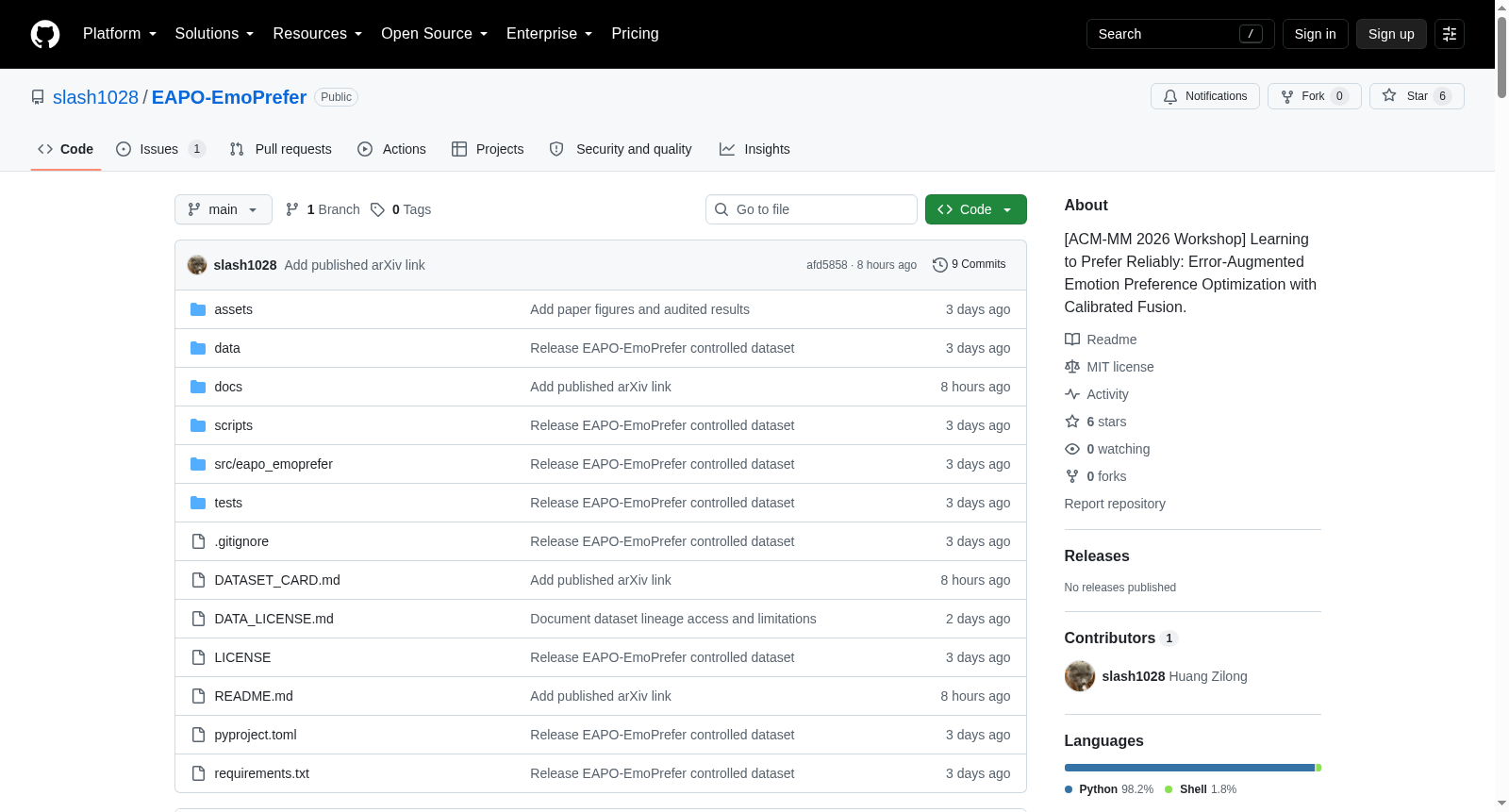Click the commit history clock icon
The width and height of the screenshot is (1509, 812).
click(939, 265)
